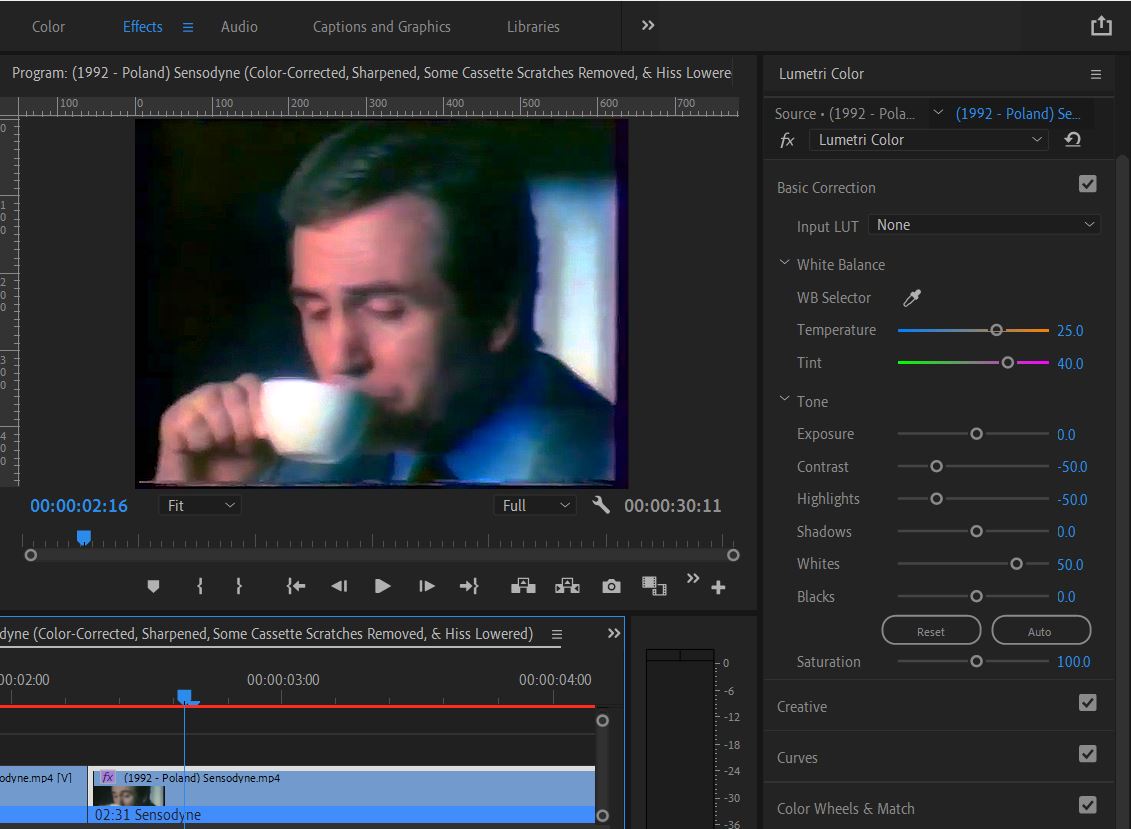The height and width of the screenshot is (829, 1131).
Task: Open the timeline sequence panel menu
Action: coord(557,634)
